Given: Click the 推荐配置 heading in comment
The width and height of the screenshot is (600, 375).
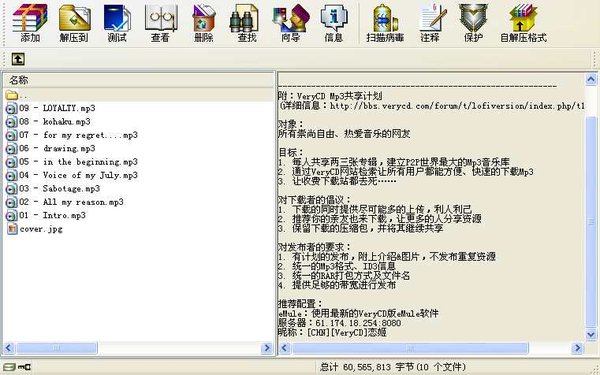Looking at the screenshot, I should (301, 304).
